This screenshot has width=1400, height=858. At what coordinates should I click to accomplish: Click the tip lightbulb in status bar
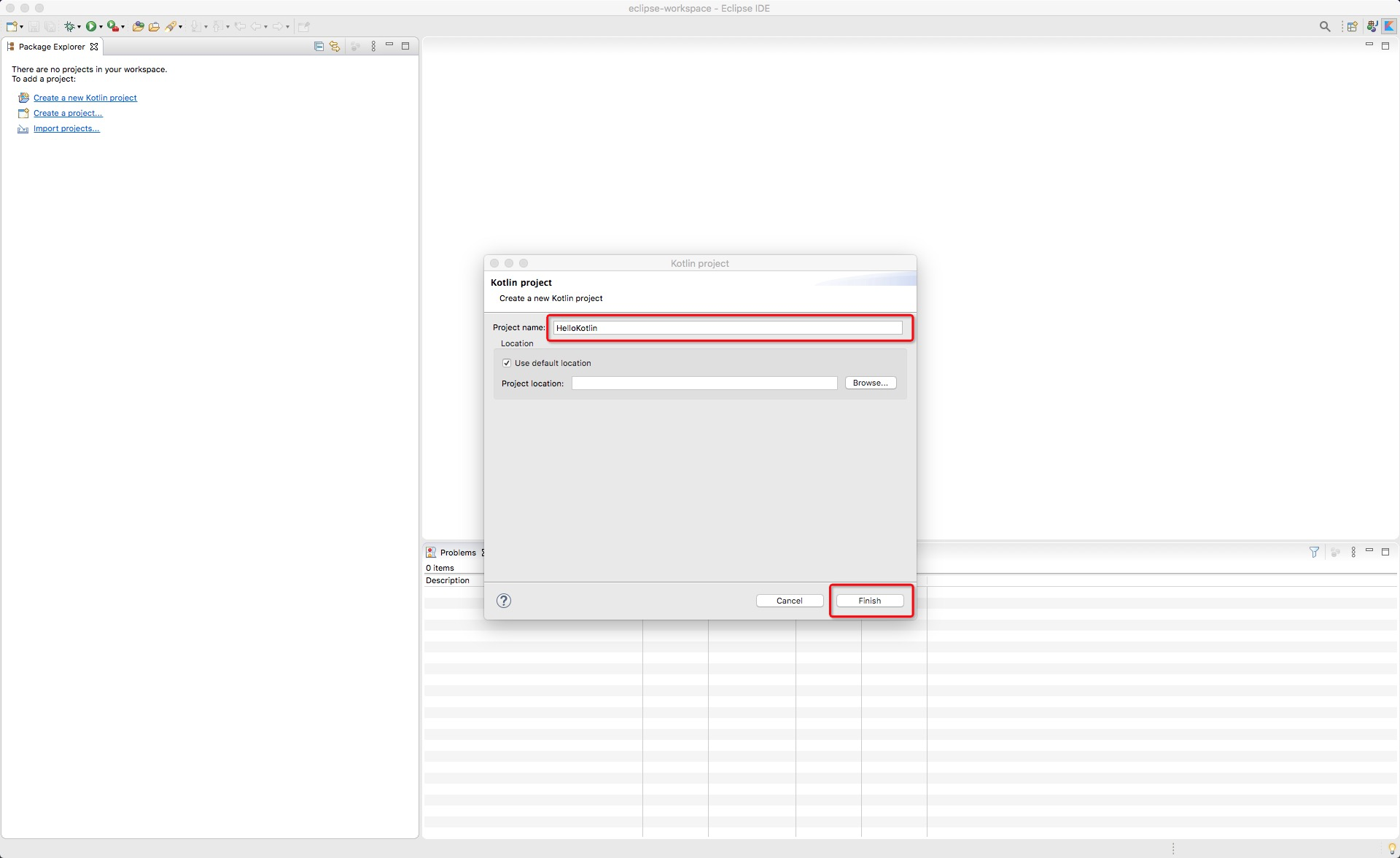(1391, 849)
